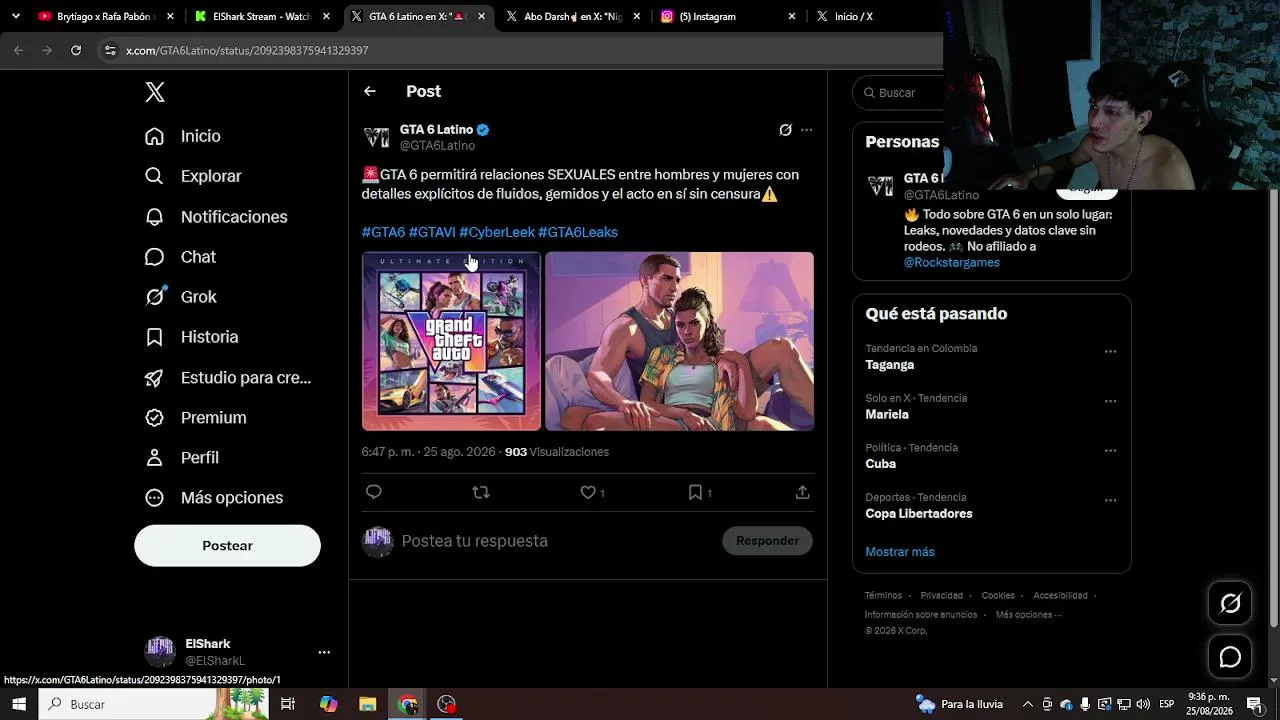
Task: Follow the @Rockstargames mention link
Action: pyautogui.click(x=952, y=262)
